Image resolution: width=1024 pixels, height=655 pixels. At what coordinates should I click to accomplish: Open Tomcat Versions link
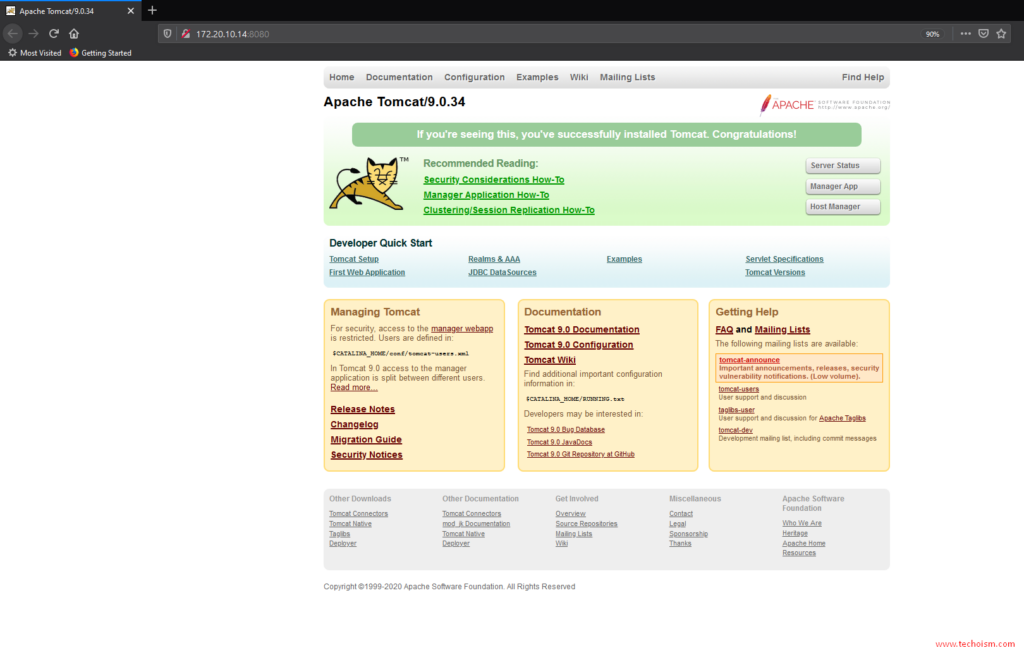click(x=775, y=272)
